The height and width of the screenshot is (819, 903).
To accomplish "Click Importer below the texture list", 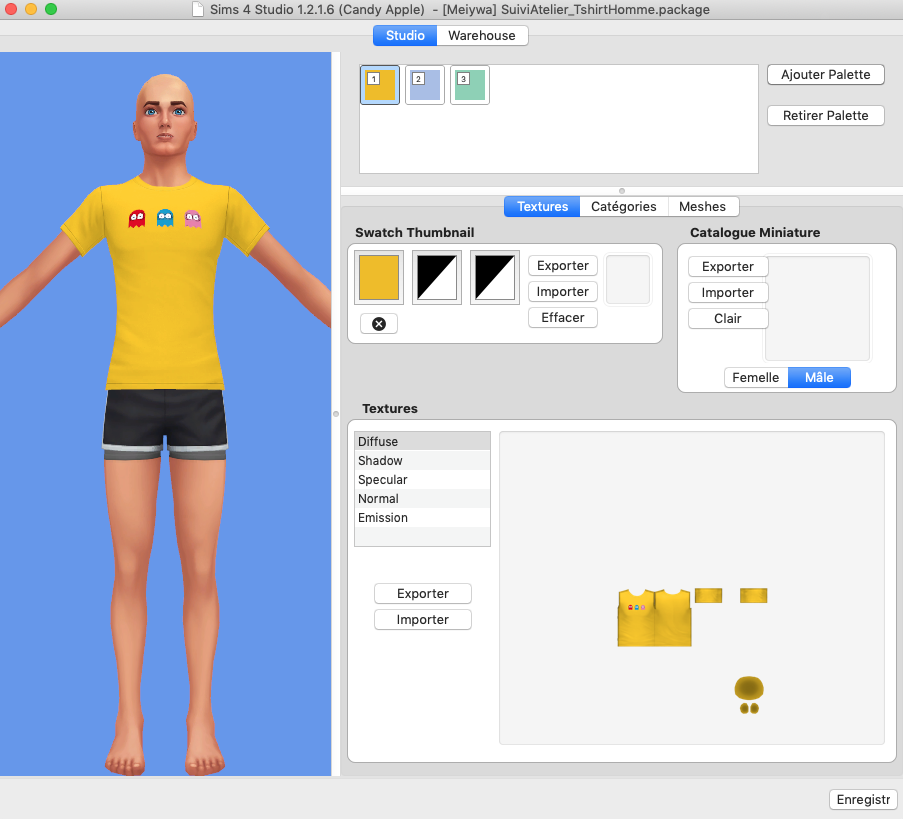I will tap(423, 619).
